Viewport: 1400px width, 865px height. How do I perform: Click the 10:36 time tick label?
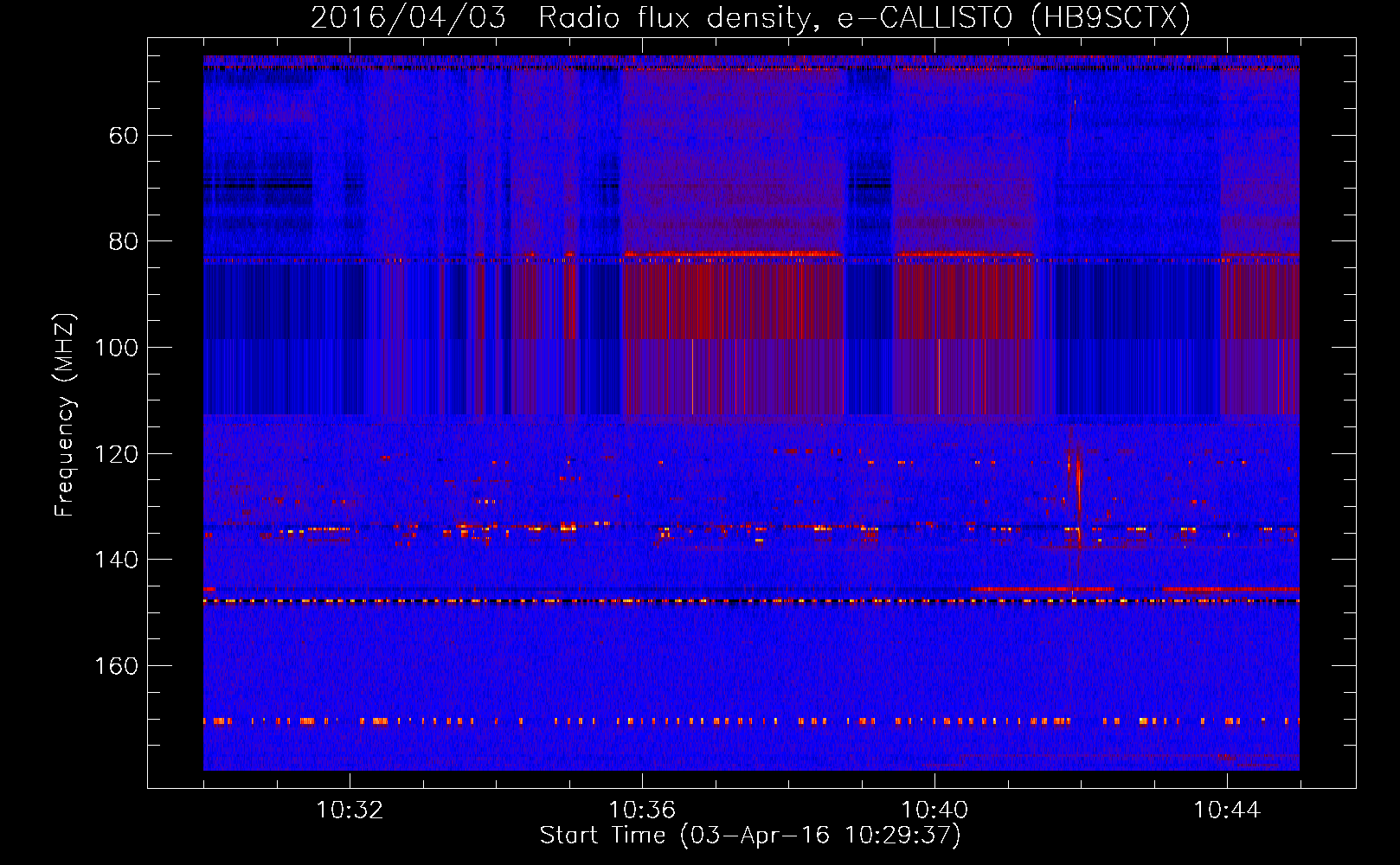pos(642,811)
